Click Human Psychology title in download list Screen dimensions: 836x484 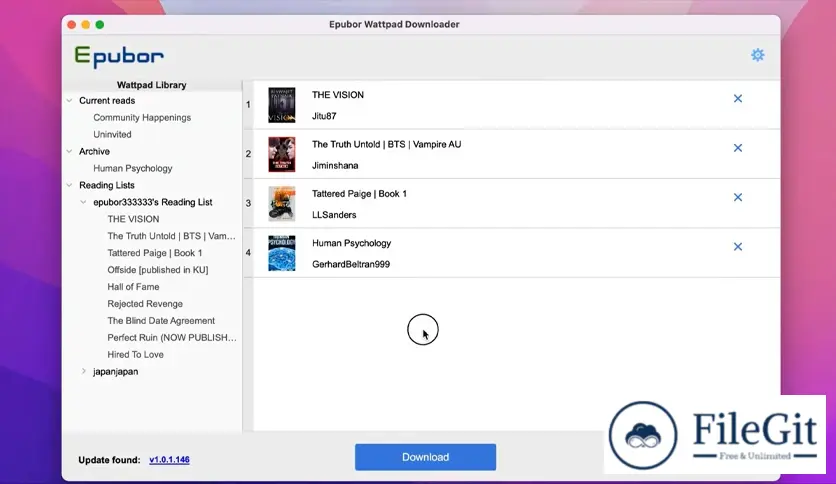coord(351,243)
